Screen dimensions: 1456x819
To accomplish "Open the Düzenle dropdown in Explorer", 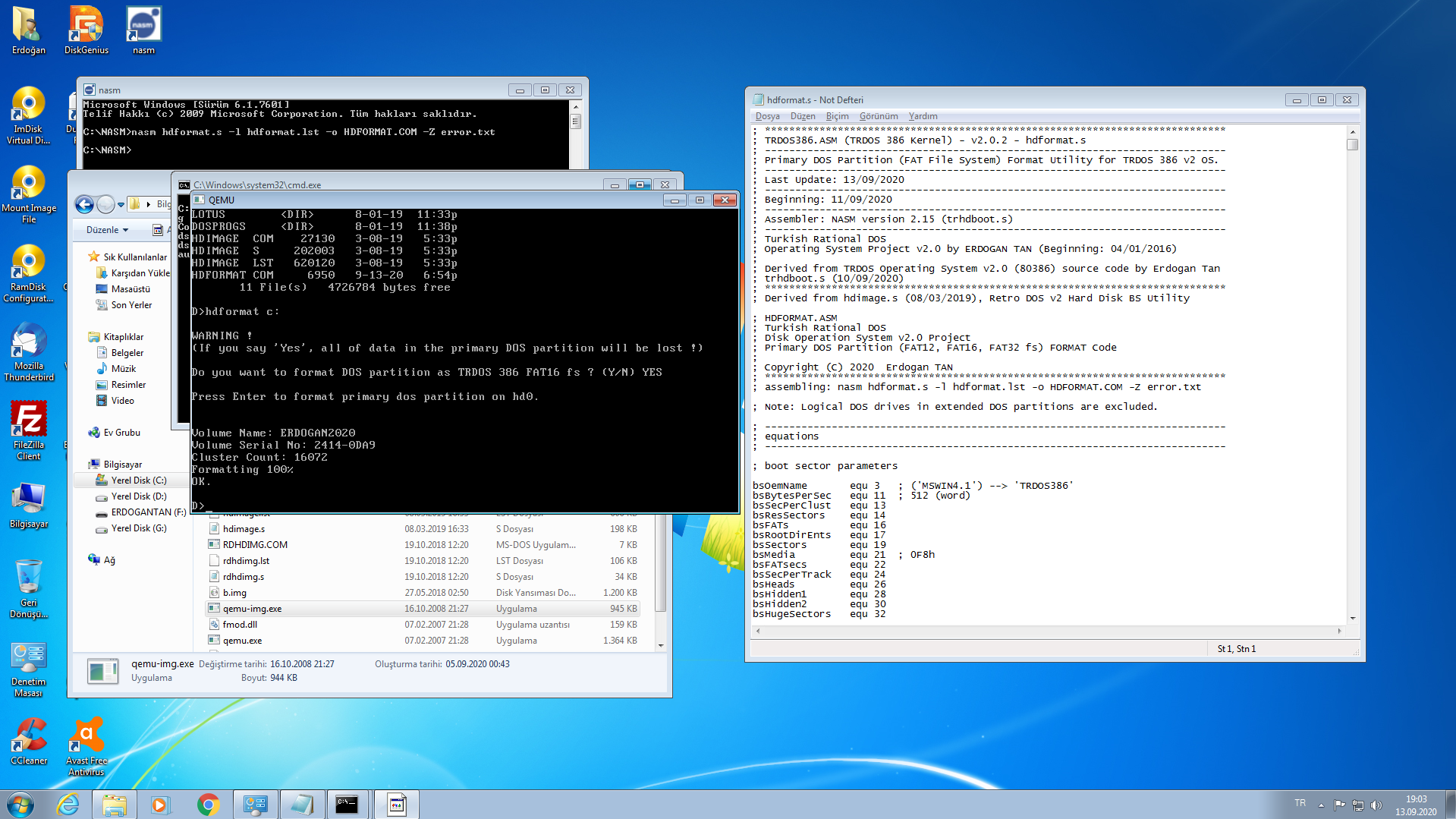I will (x=107, y=230).
